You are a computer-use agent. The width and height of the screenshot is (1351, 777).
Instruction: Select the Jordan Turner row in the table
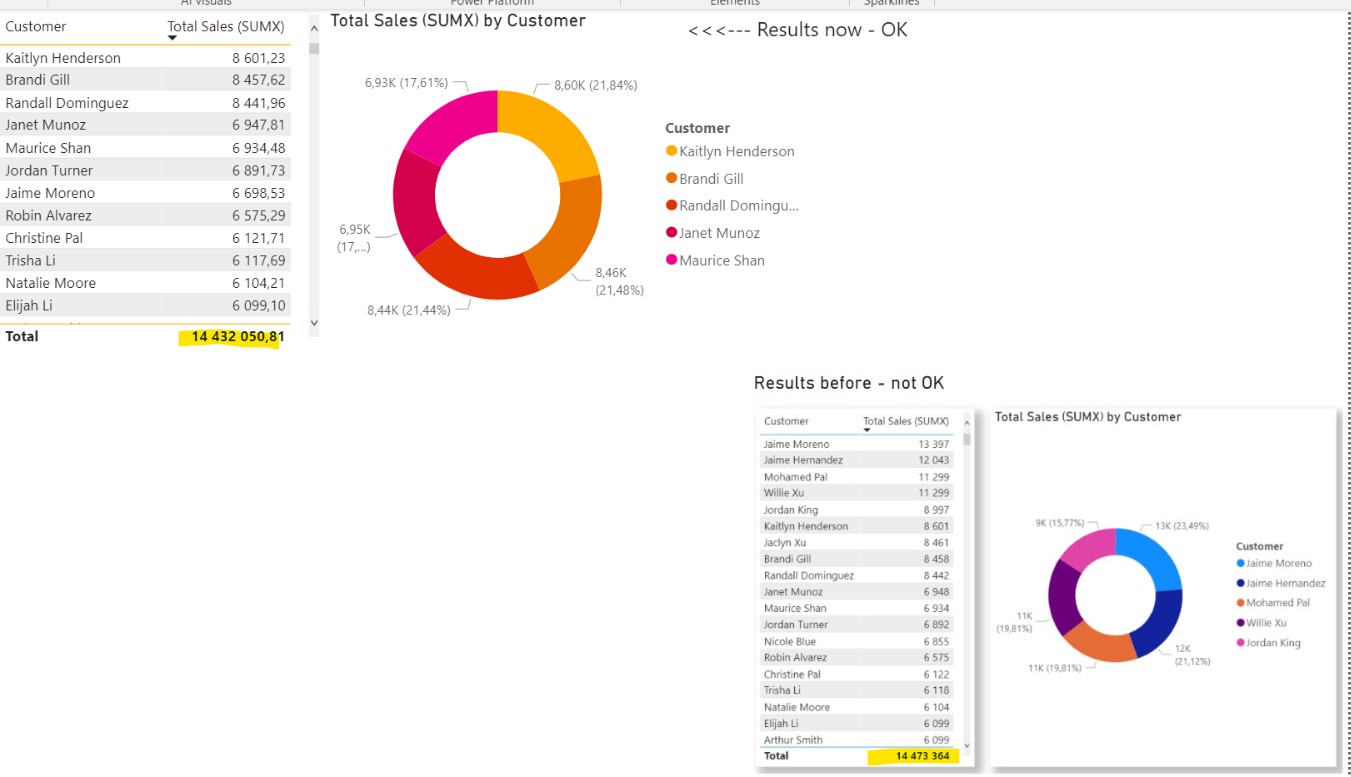tap(145, 171)
